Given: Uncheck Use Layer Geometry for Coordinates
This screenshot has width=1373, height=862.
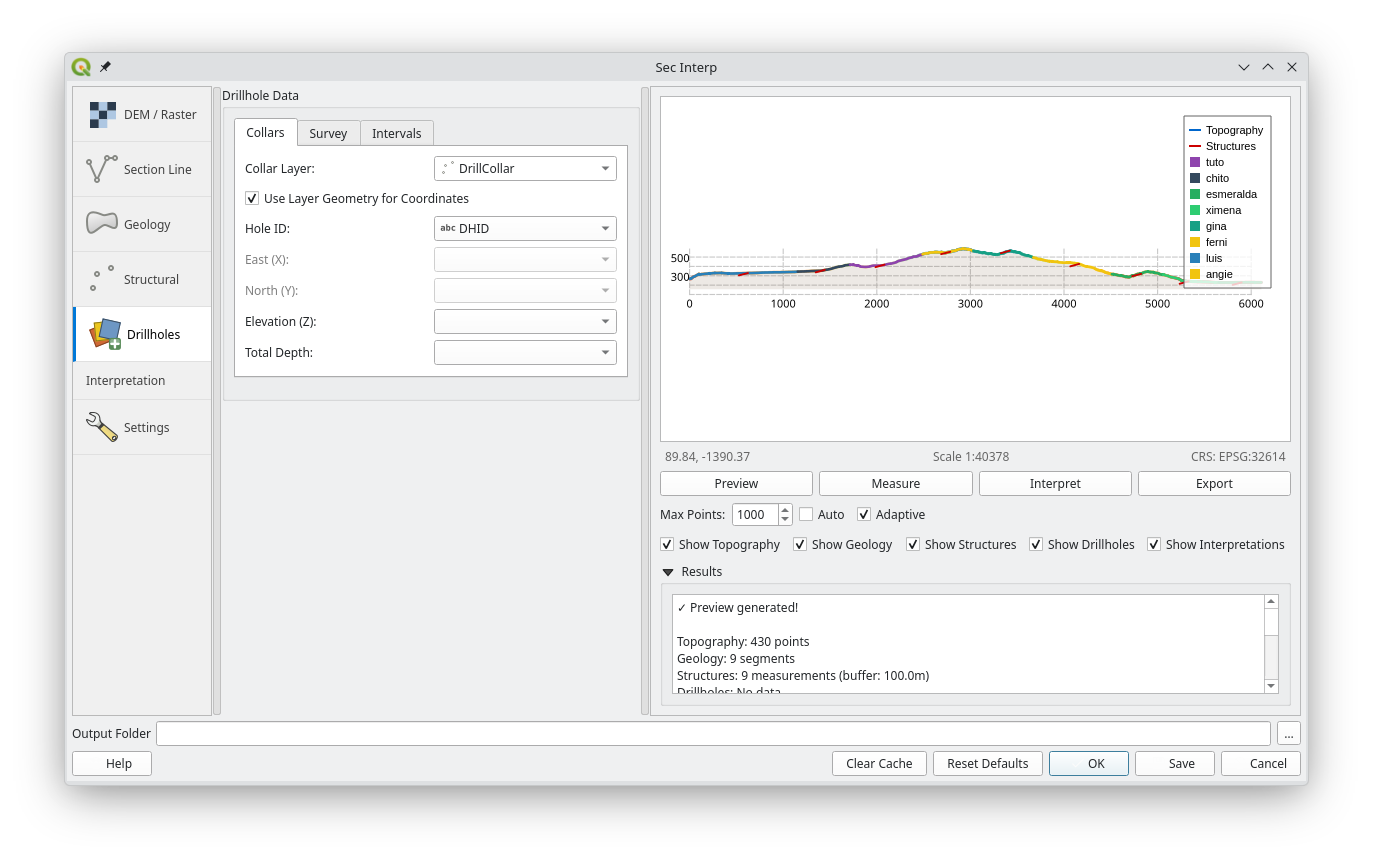Looking at the screenshot, I should tap(252, 198).
